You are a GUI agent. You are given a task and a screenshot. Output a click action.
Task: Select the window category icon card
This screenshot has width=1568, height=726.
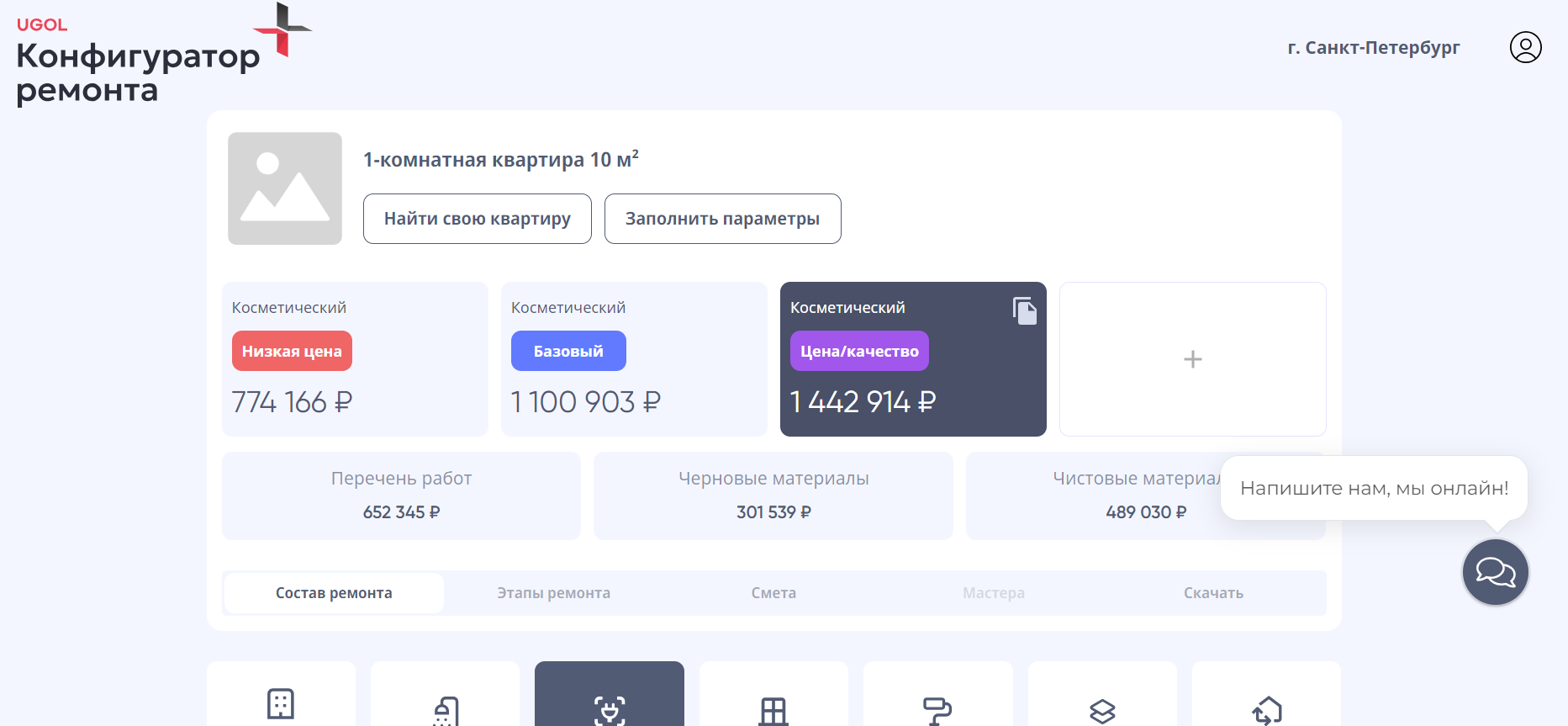[x=773, y=693]
